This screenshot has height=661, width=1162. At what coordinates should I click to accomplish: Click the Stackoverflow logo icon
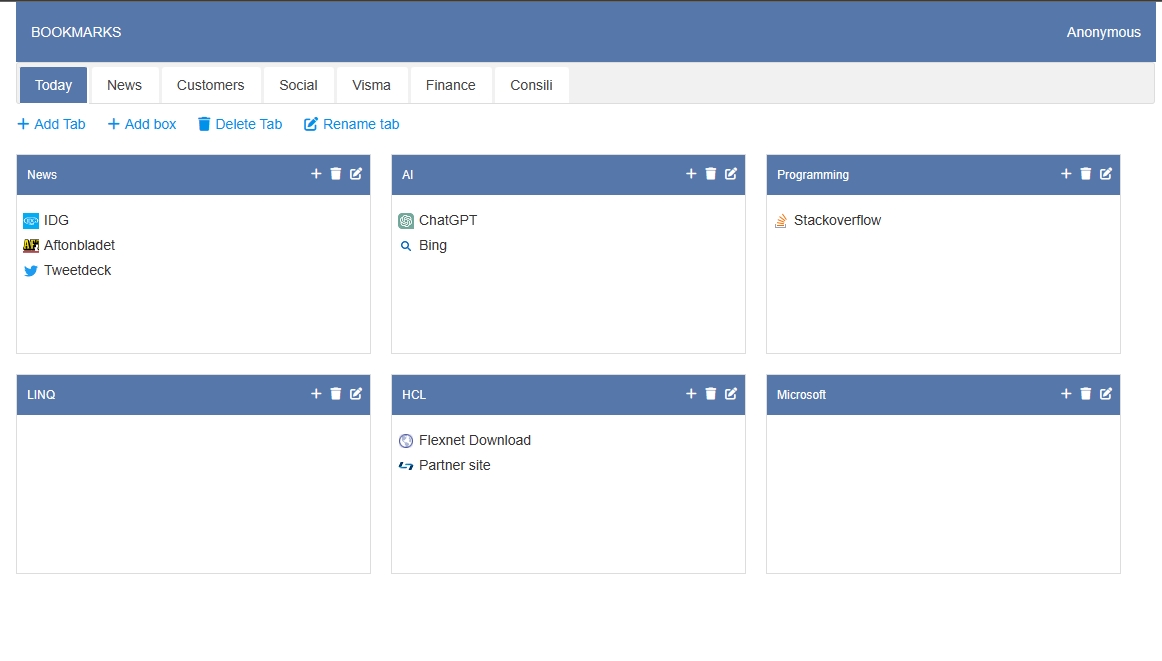[x=781, y=221]
